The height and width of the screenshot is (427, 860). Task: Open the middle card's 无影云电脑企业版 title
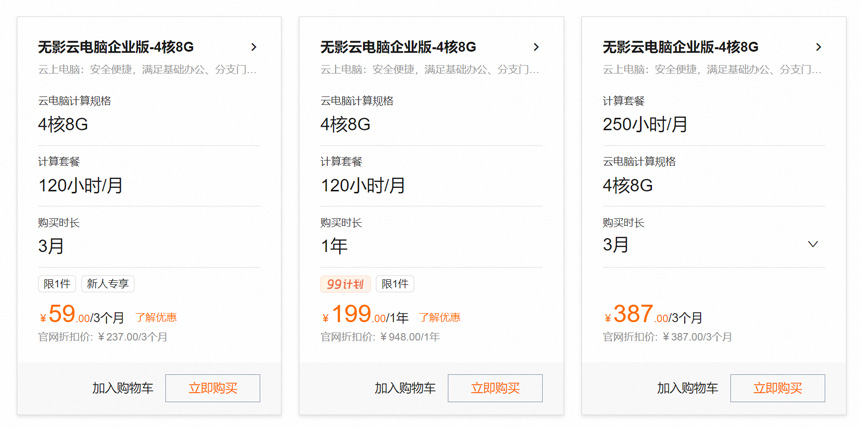click(x=397, y=47)
